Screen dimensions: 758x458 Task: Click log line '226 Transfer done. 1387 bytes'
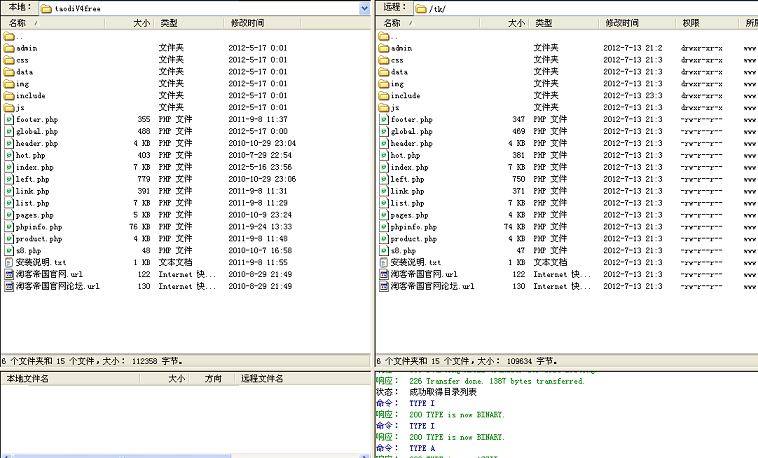click(x=497, y=381)
